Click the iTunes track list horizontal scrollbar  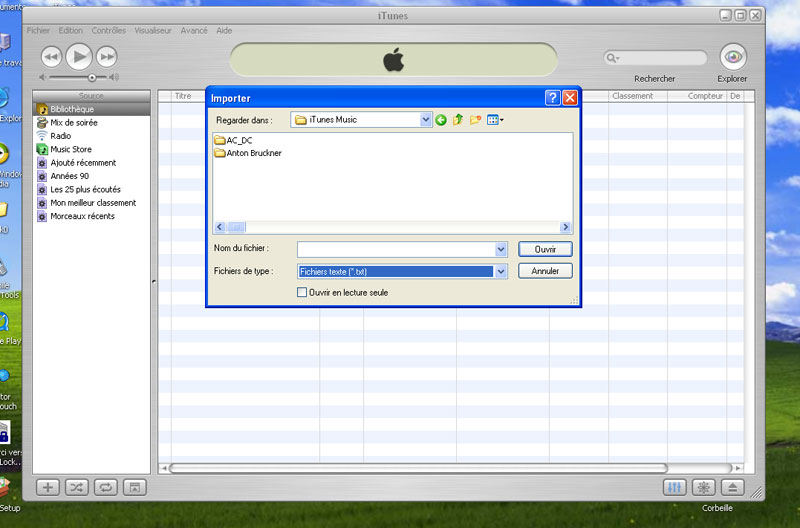[418, 468]
